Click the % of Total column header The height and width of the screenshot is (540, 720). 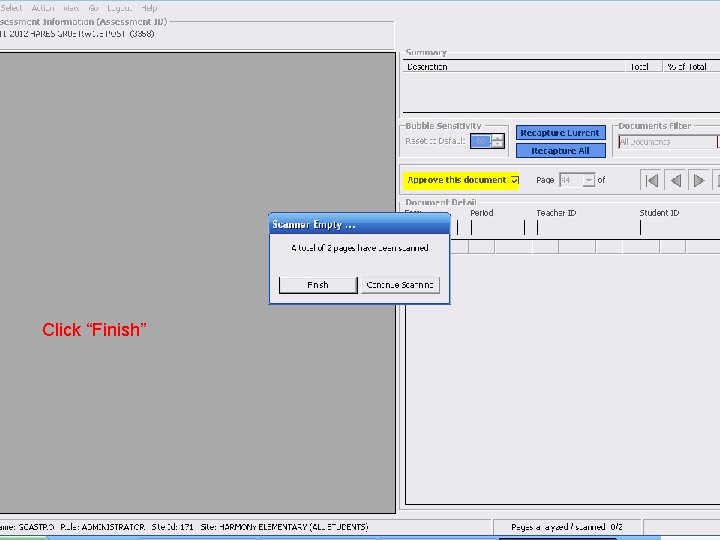(x=691, y=67)
